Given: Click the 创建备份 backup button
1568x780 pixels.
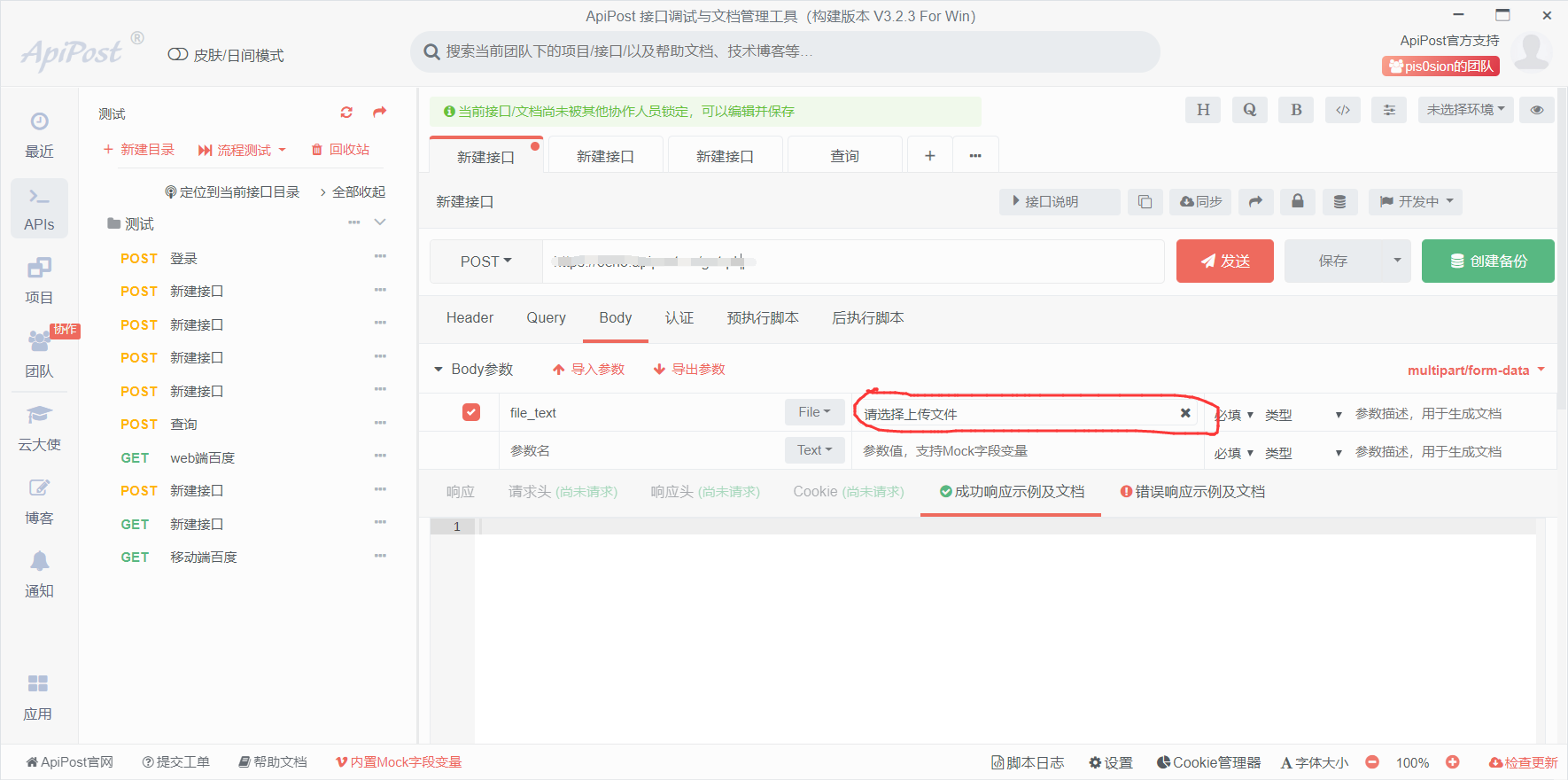Looking at the screenshot, I should tap(1488, 261).
